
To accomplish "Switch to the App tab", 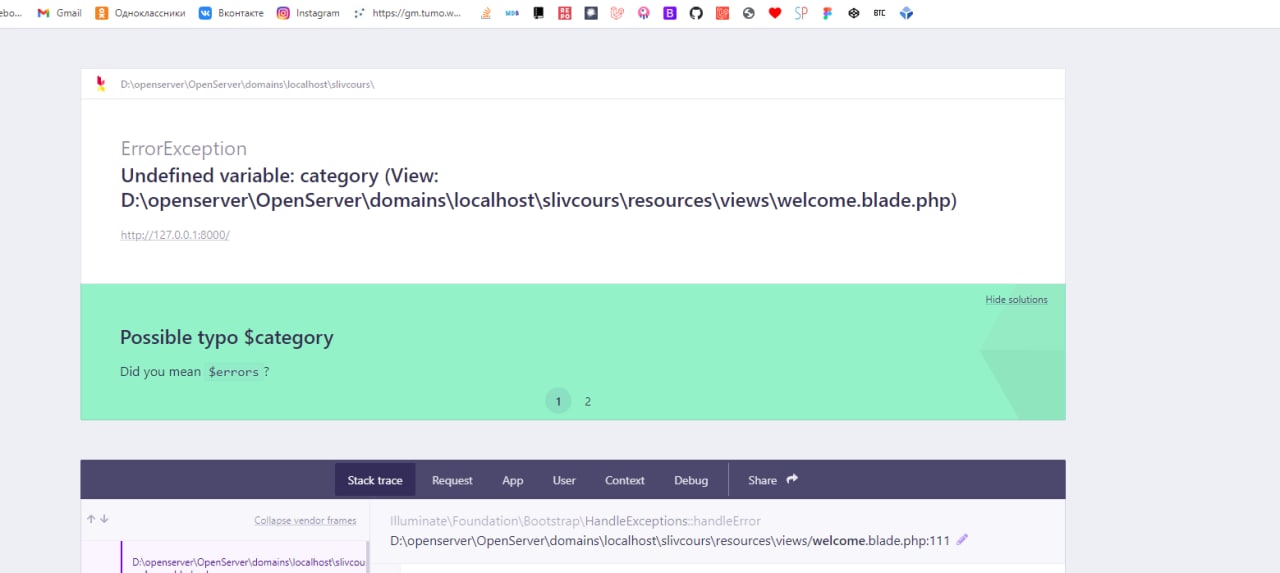I will pos(513,480).
